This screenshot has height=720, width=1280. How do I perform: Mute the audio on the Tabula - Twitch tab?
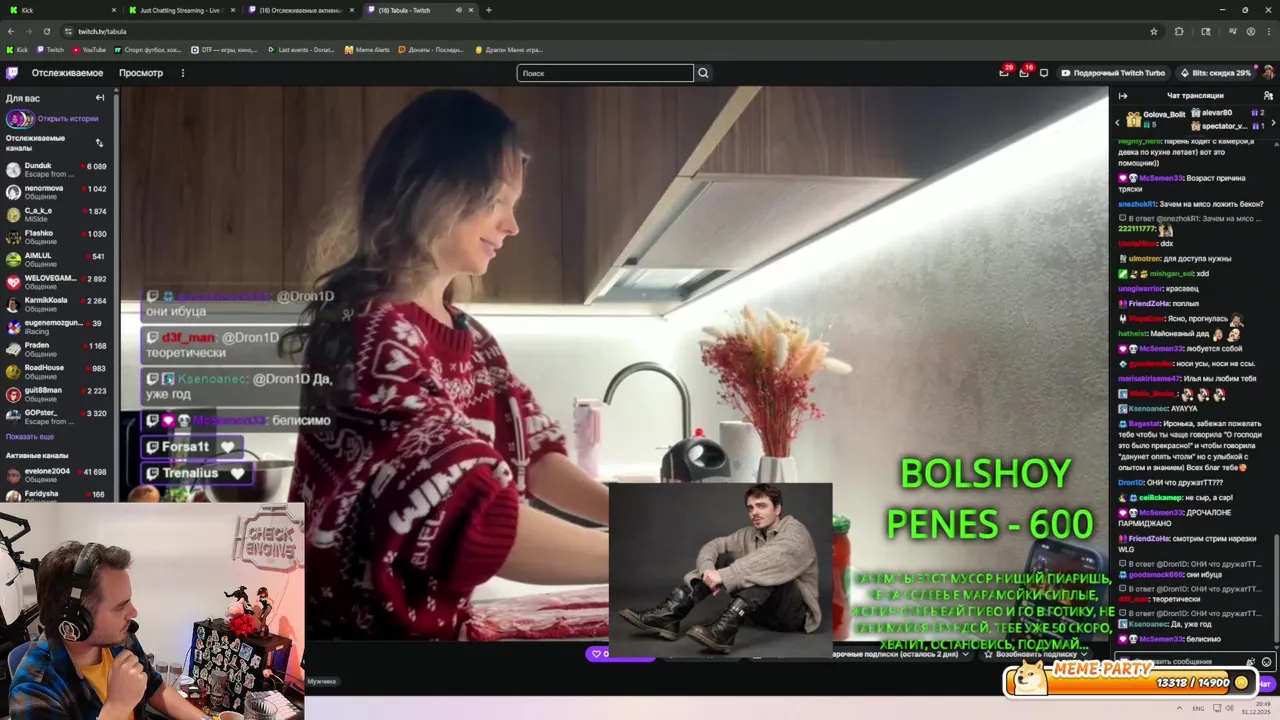pyautogui.click(x=459, y=10)
